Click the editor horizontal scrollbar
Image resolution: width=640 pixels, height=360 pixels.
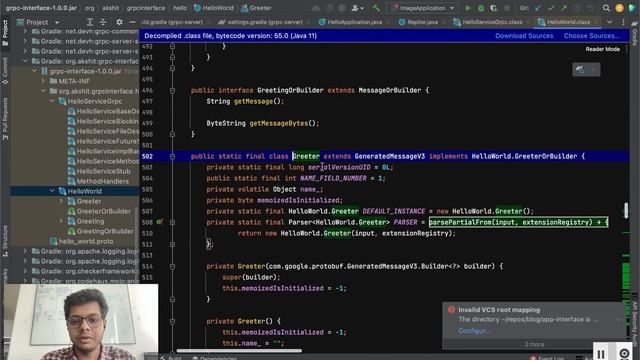click(239, 350)
